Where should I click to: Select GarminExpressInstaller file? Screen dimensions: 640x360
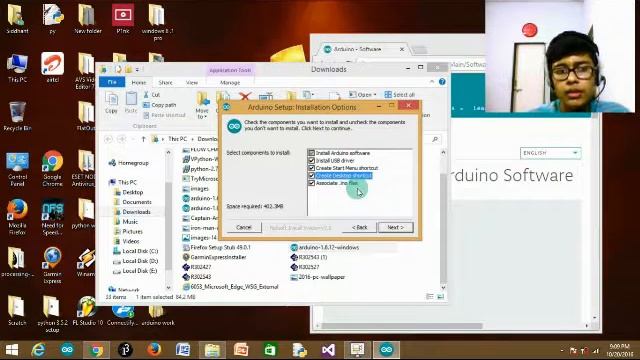pos(214,257)
